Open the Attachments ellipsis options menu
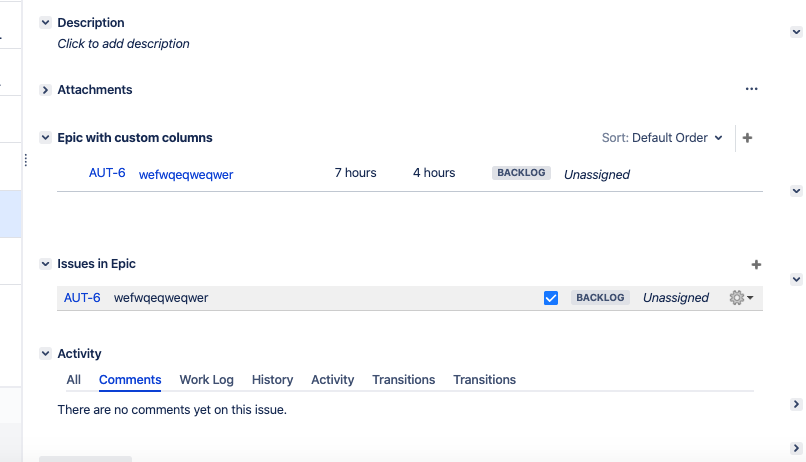The image size is (806, 462). click(x=751, y=89)
